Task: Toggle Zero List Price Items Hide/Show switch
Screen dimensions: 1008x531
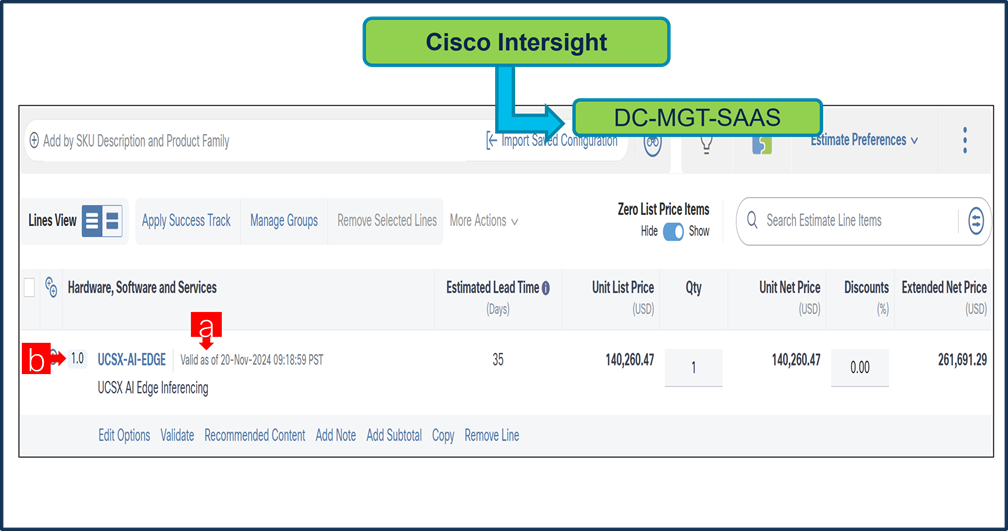Action: tap(673, 231)
